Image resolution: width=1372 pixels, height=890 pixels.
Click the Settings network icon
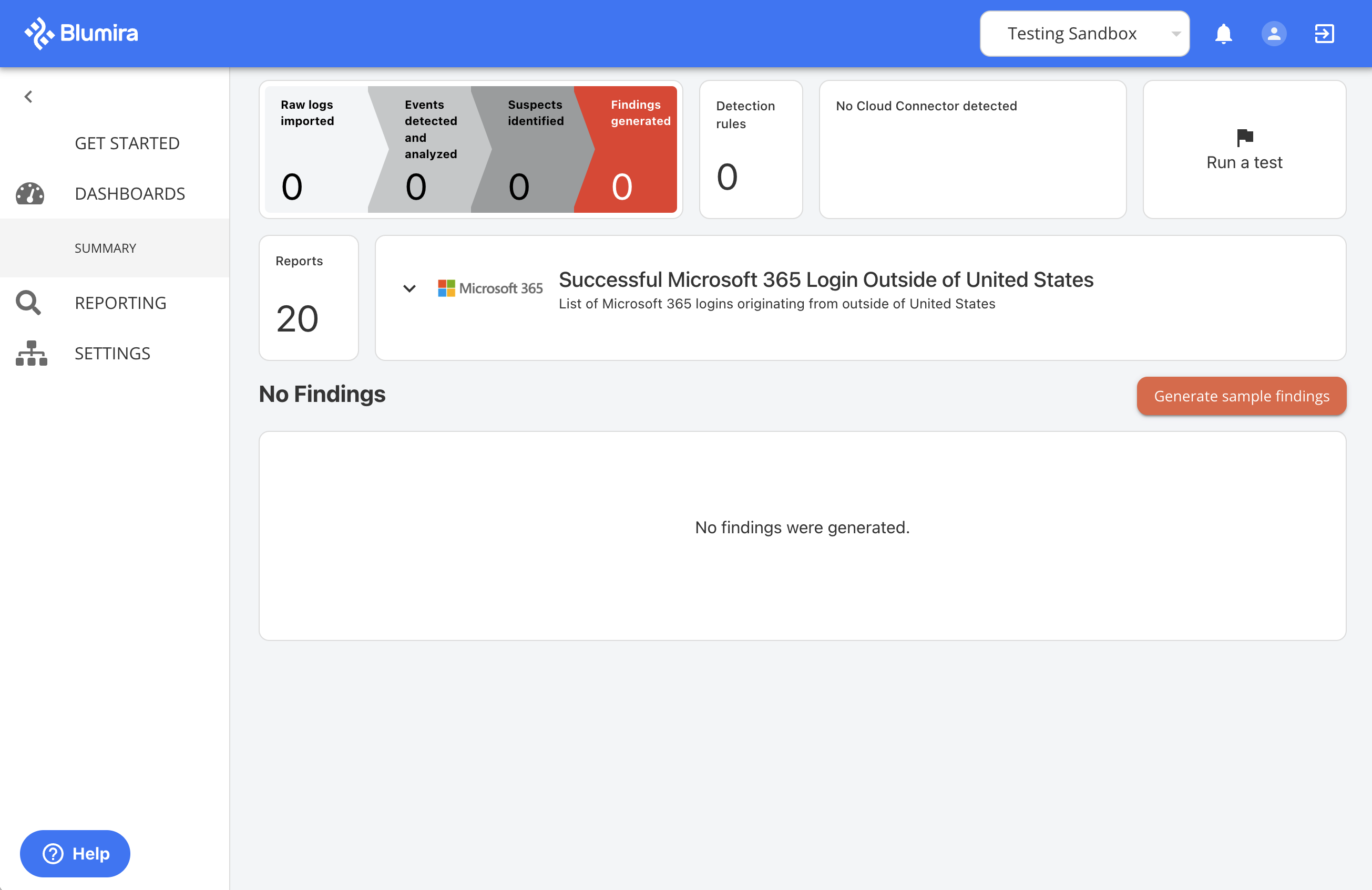pos(31,353)
